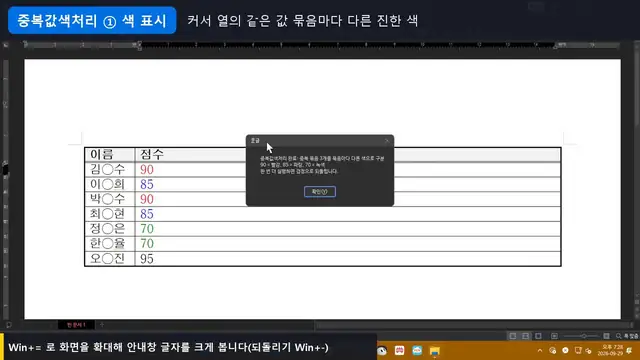Open the panda-face app in taskbar
Image resolution: width=640 pixels, height=360 pixels.
[382, 351]
